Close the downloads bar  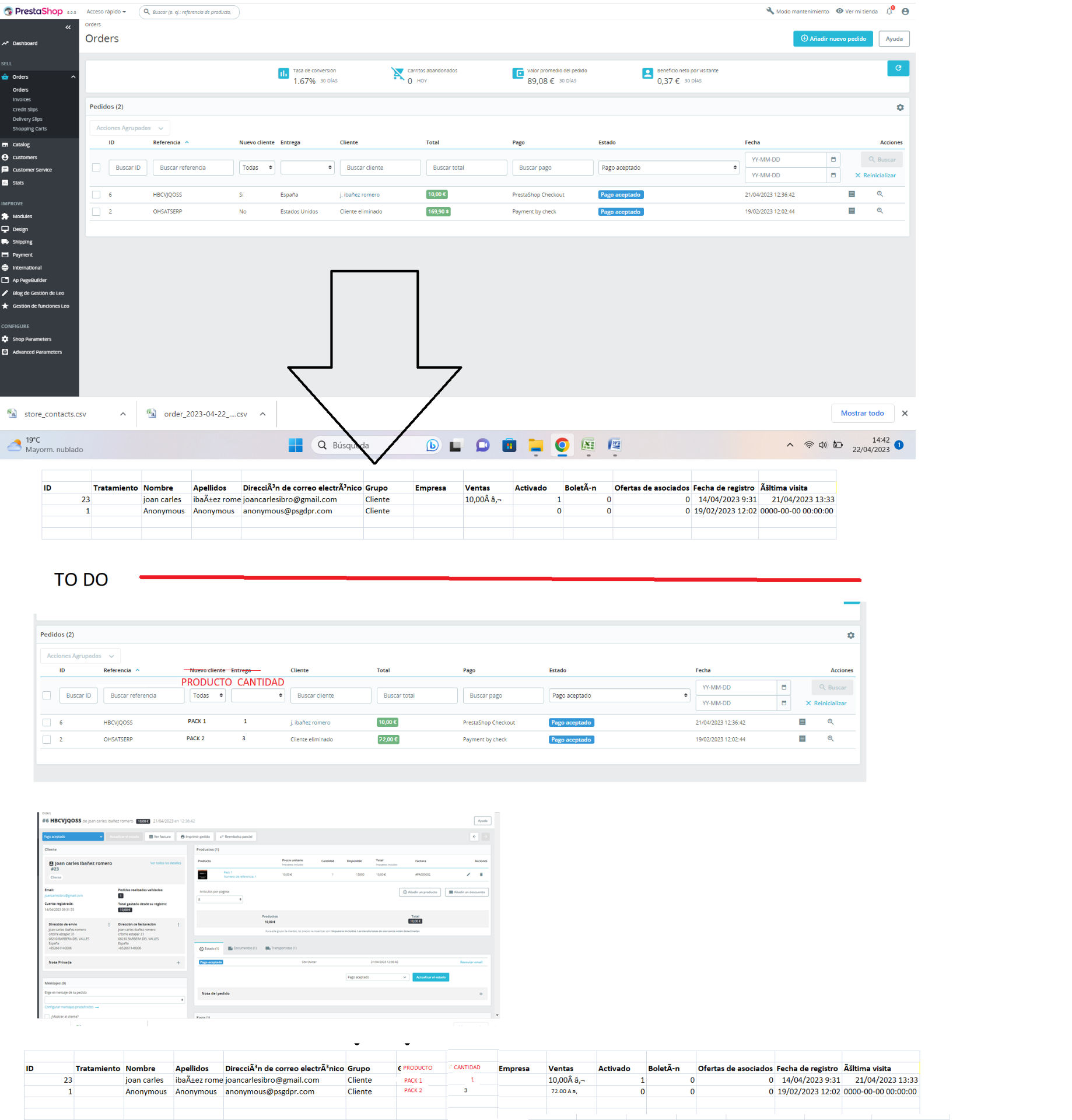[x=905, y=413]
